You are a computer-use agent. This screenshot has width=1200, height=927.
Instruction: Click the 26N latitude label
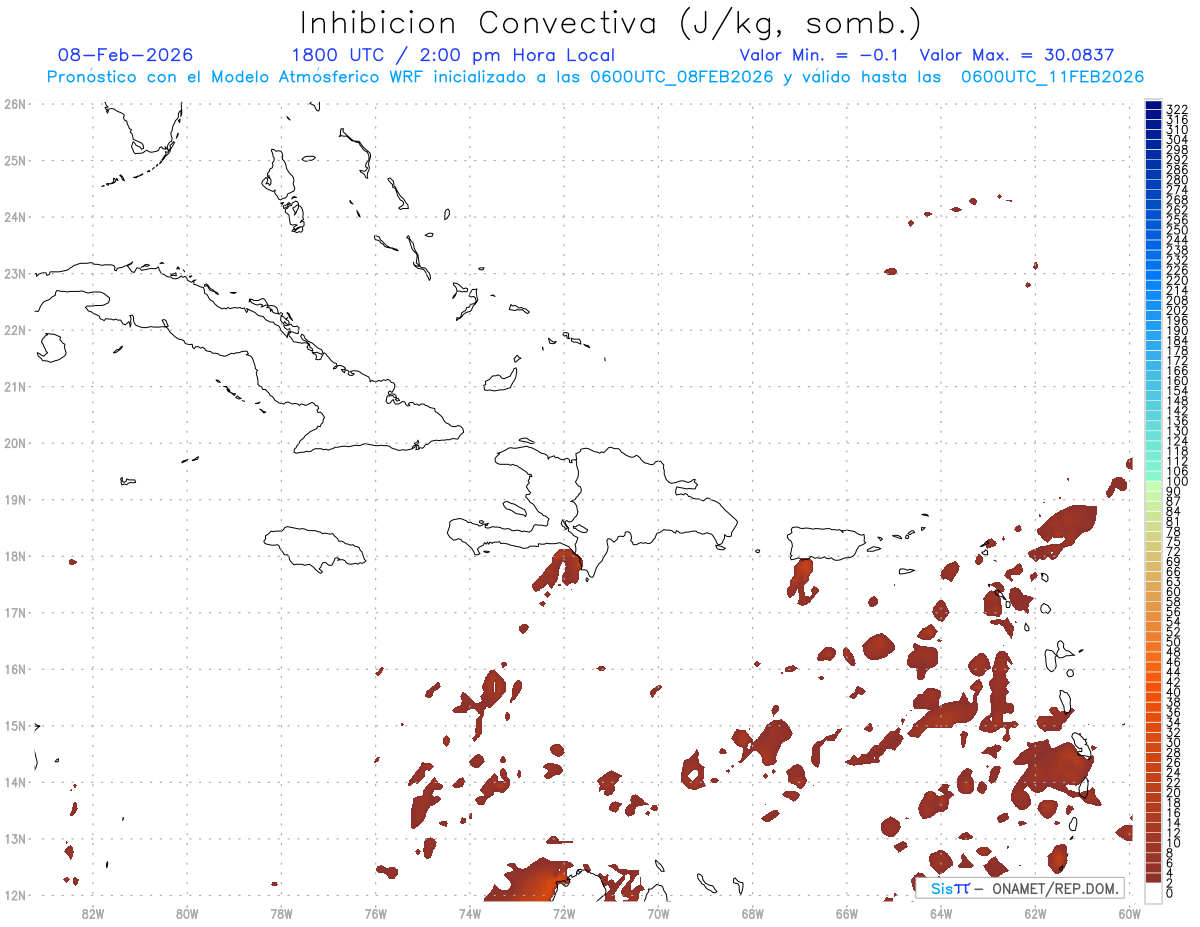15,104
